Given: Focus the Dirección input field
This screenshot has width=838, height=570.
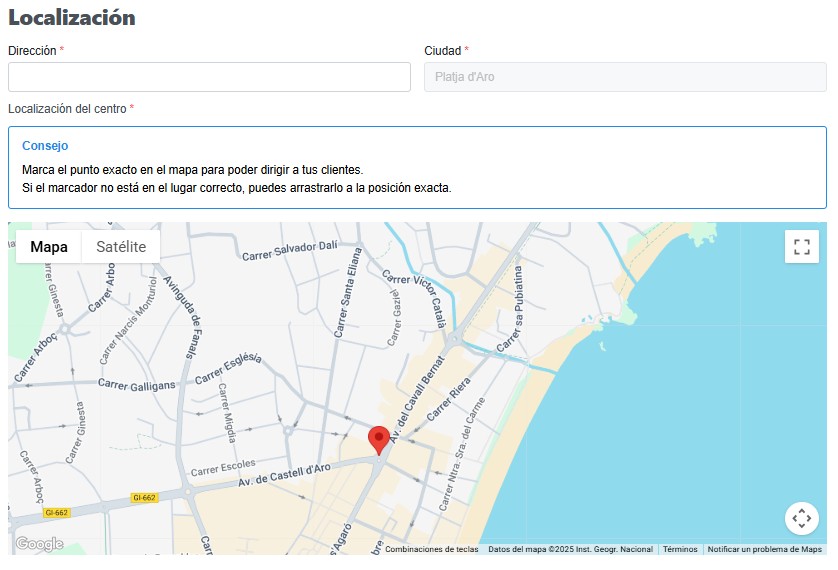Looking at the screenshot, I should [209, 77].
